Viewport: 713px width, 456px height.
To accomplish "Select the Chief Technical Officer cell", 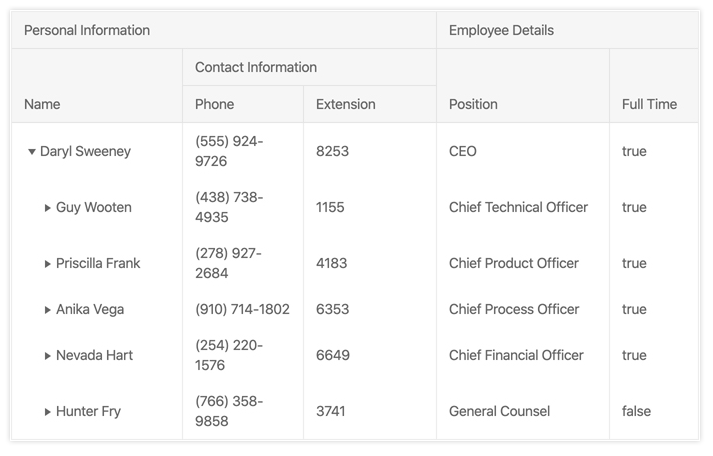I will coord(523,207).
